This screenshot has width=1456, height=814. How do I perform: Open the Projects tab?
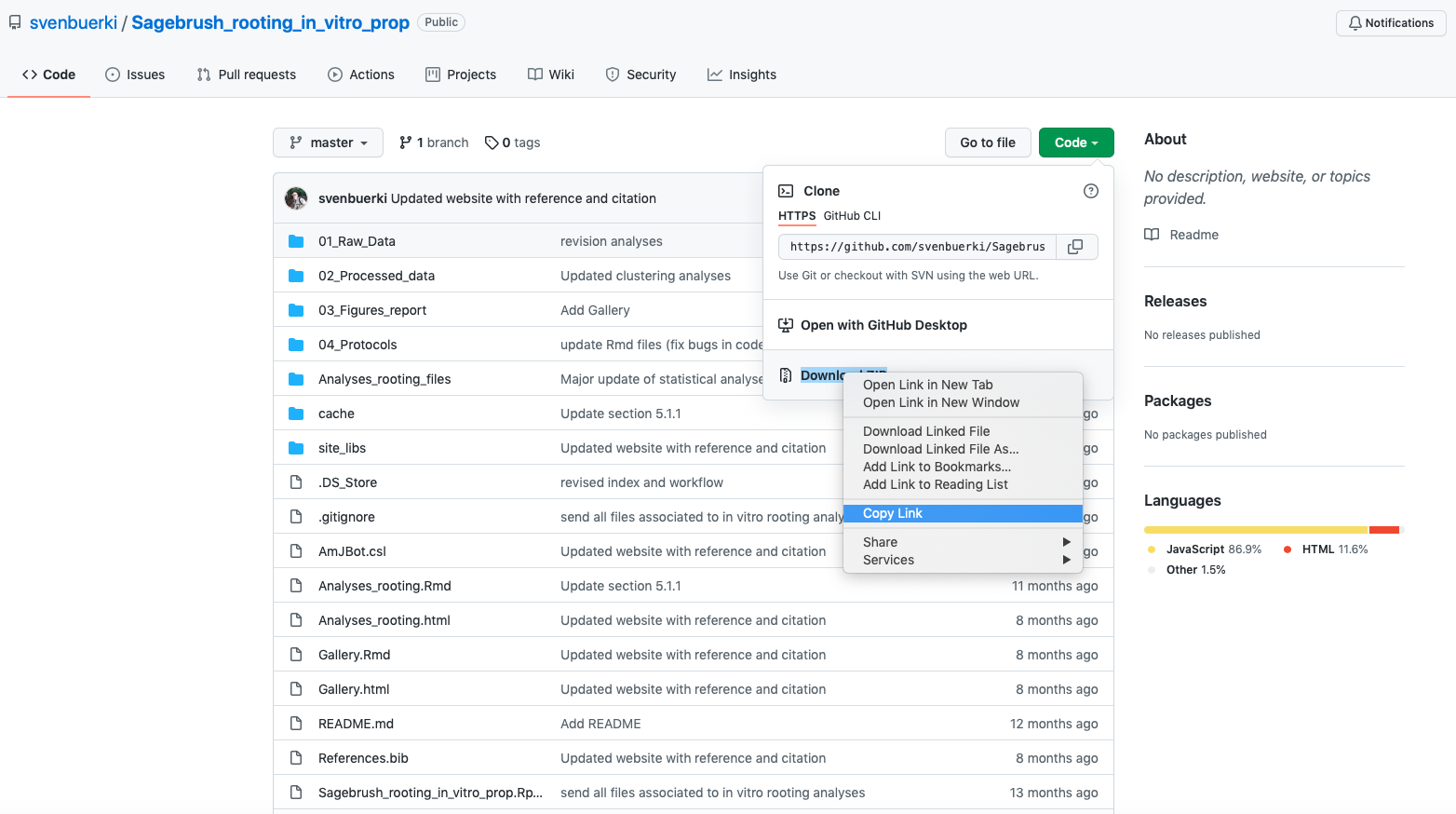(x=461, y=75)
